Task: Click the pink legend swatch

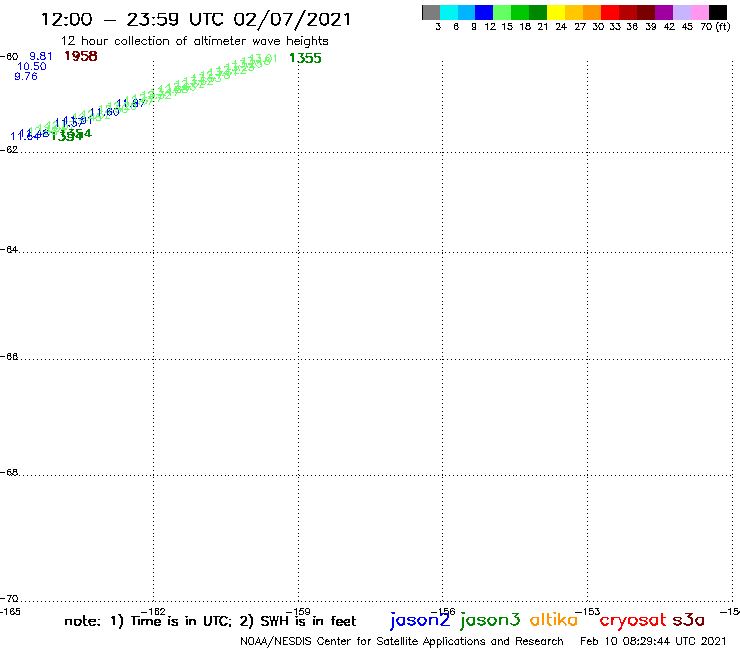Action: 700,12
